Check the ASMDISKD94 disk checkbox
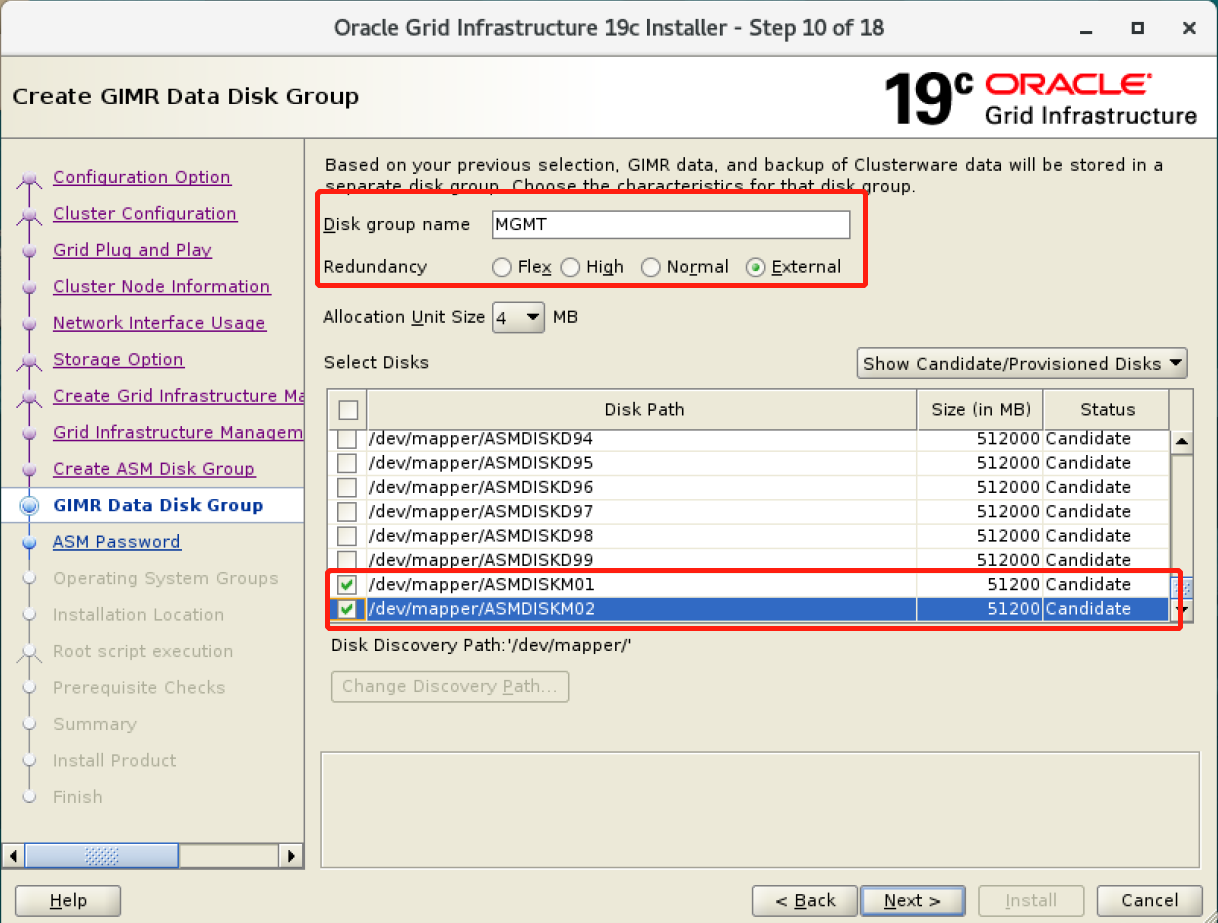Viewport: 1218px width, 923px height. (x=346, y=439)
